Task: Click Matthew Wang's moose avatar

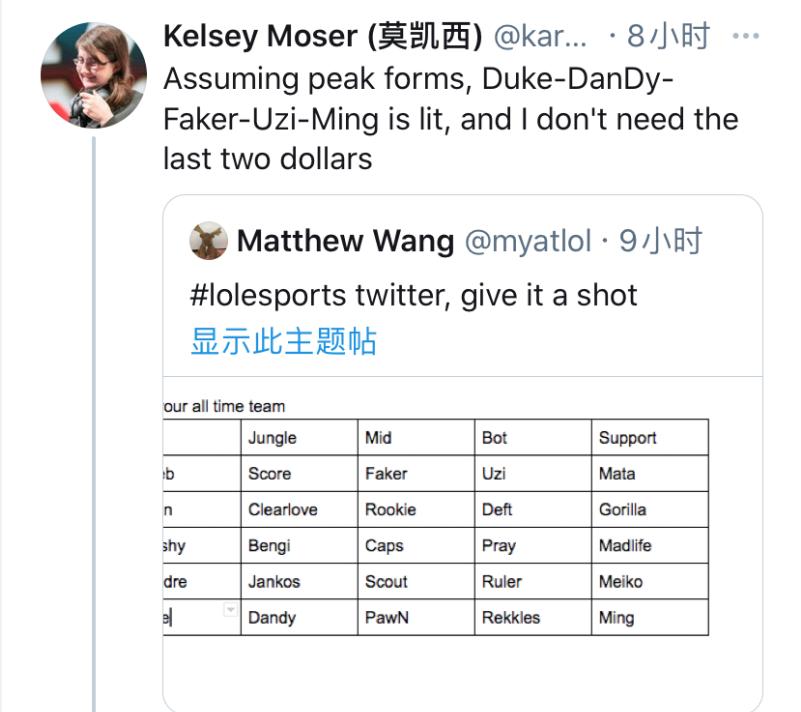Action: [208, 241]
